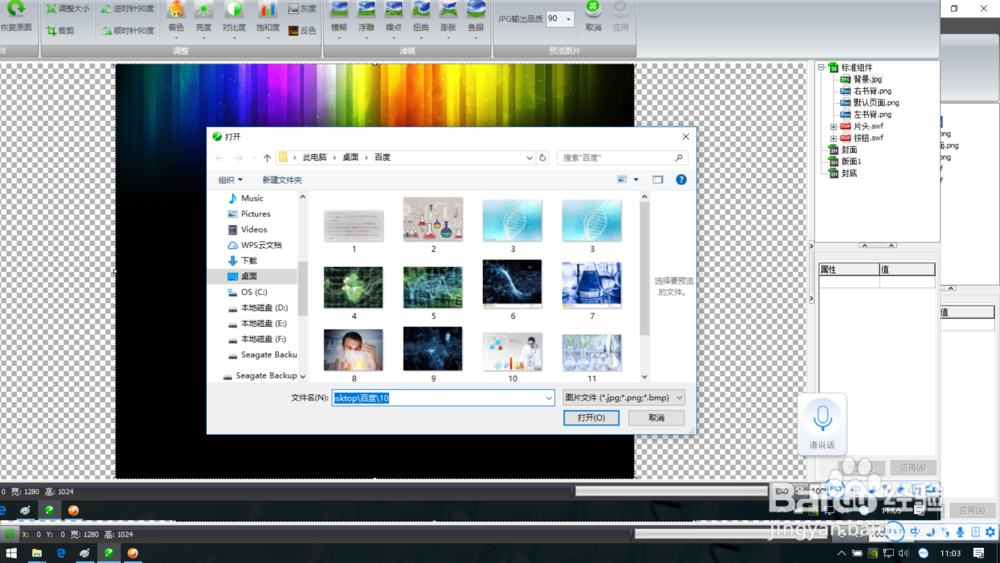The height and width of the screenshot is (563, 1000).
Task: Select Pictures in the sidebar
Action: click(x=249, y=214)
